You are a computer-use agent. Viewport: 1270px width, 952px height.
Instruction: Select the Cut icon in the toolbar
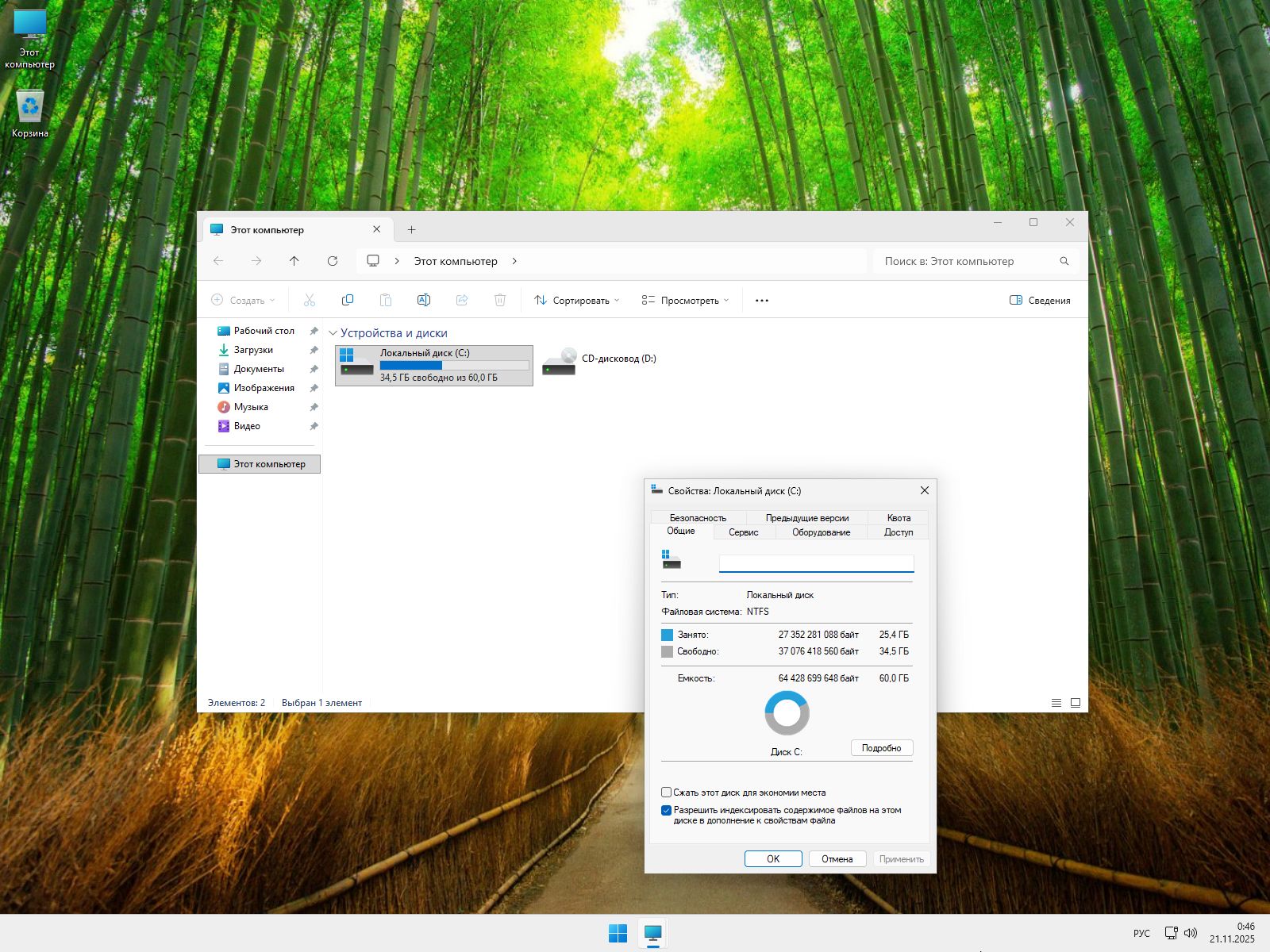pyautogui.click(x=309, y=300)
